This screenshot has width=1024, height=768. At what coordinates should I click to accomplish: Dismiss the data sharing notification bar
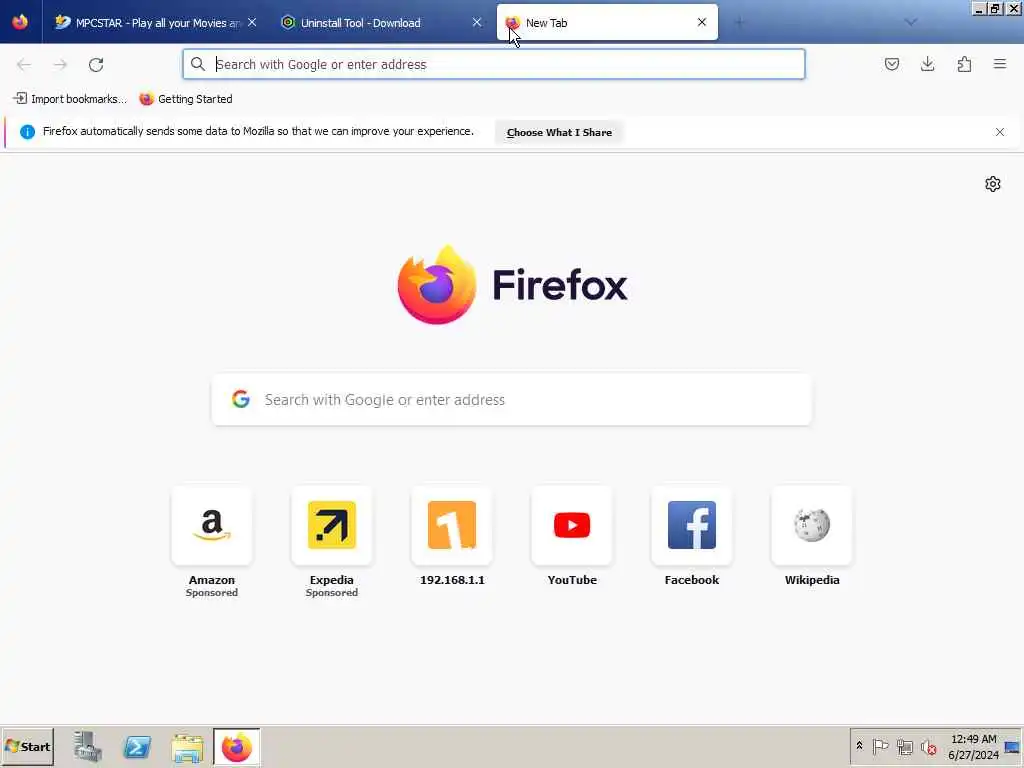coord(999,132)
